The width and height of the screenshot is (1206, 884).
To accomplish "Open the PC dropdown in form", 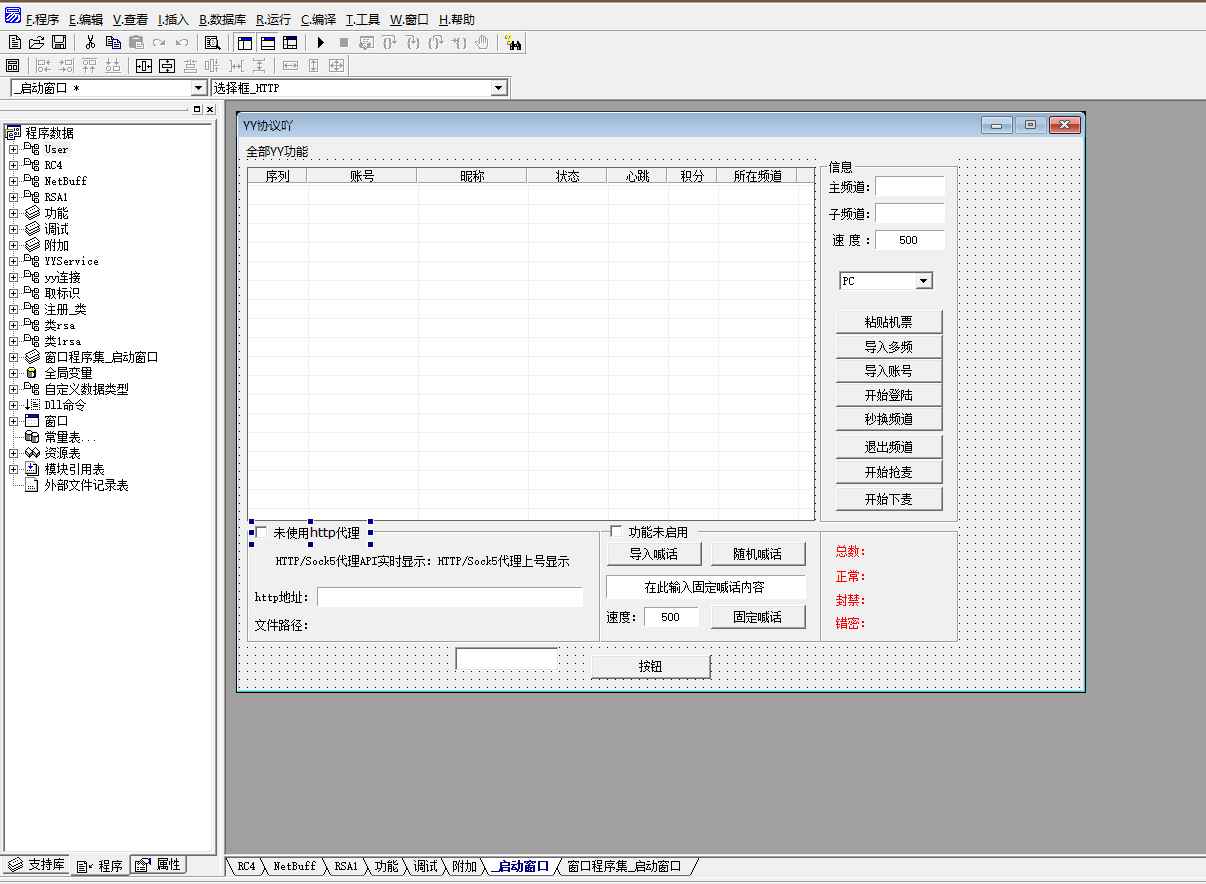I will pos(924,281).
